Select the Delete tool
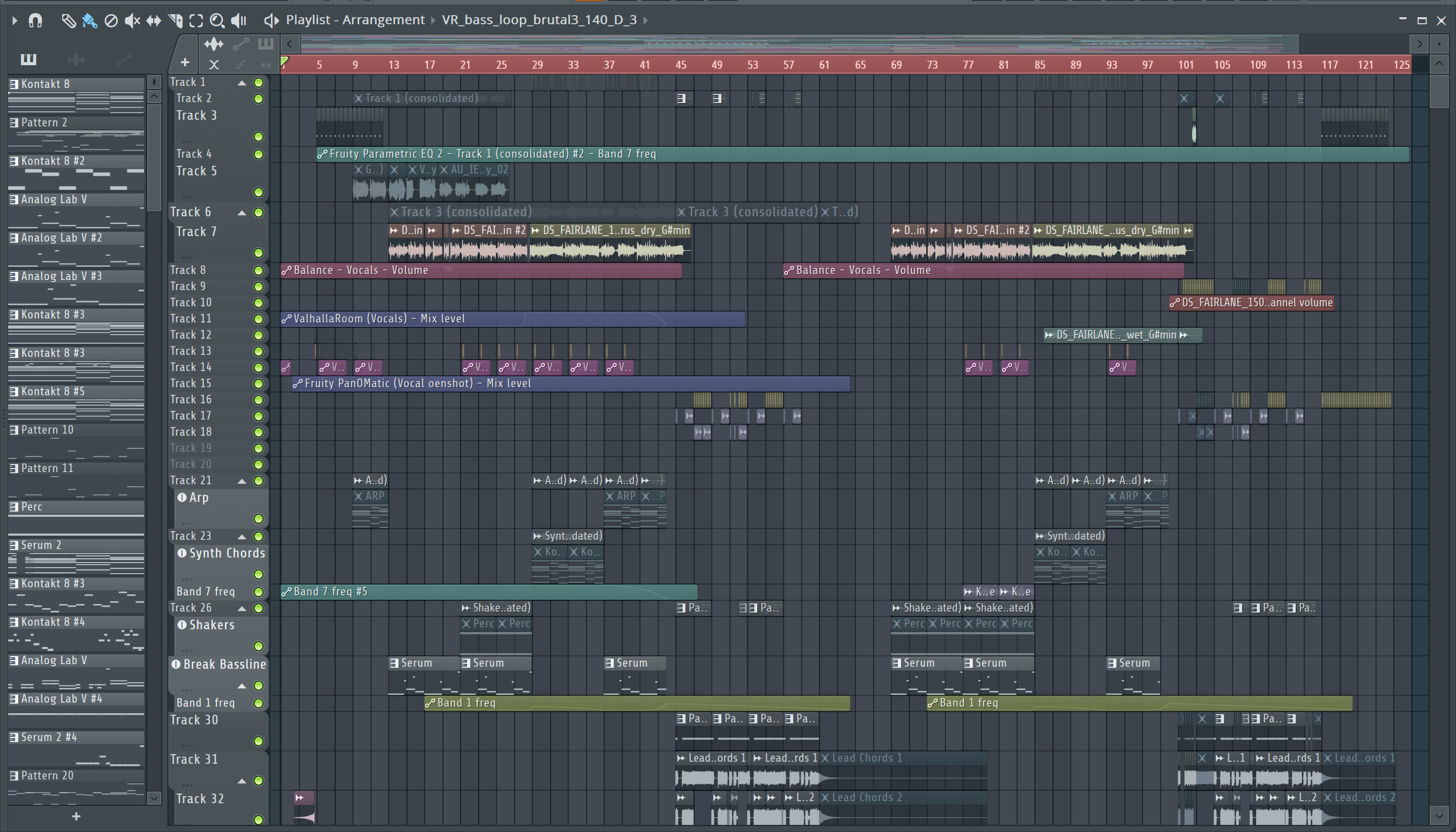This screenshot has height=832, width=1456. pyautogui.click(x=111, y=21)
